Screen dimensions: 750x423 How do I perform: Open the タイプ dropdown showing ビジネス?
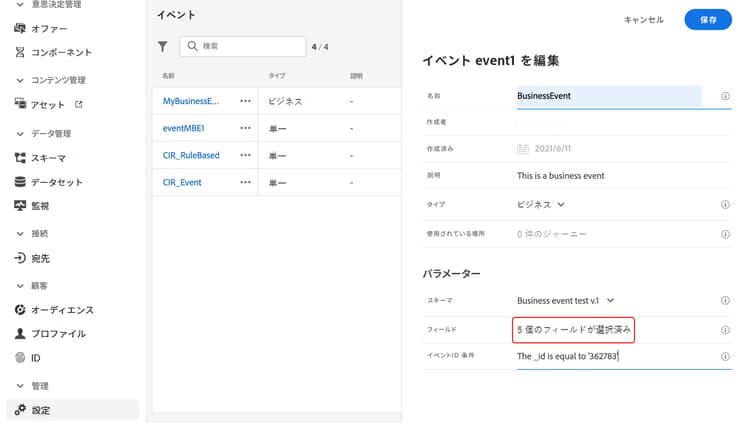coord(541,205)
